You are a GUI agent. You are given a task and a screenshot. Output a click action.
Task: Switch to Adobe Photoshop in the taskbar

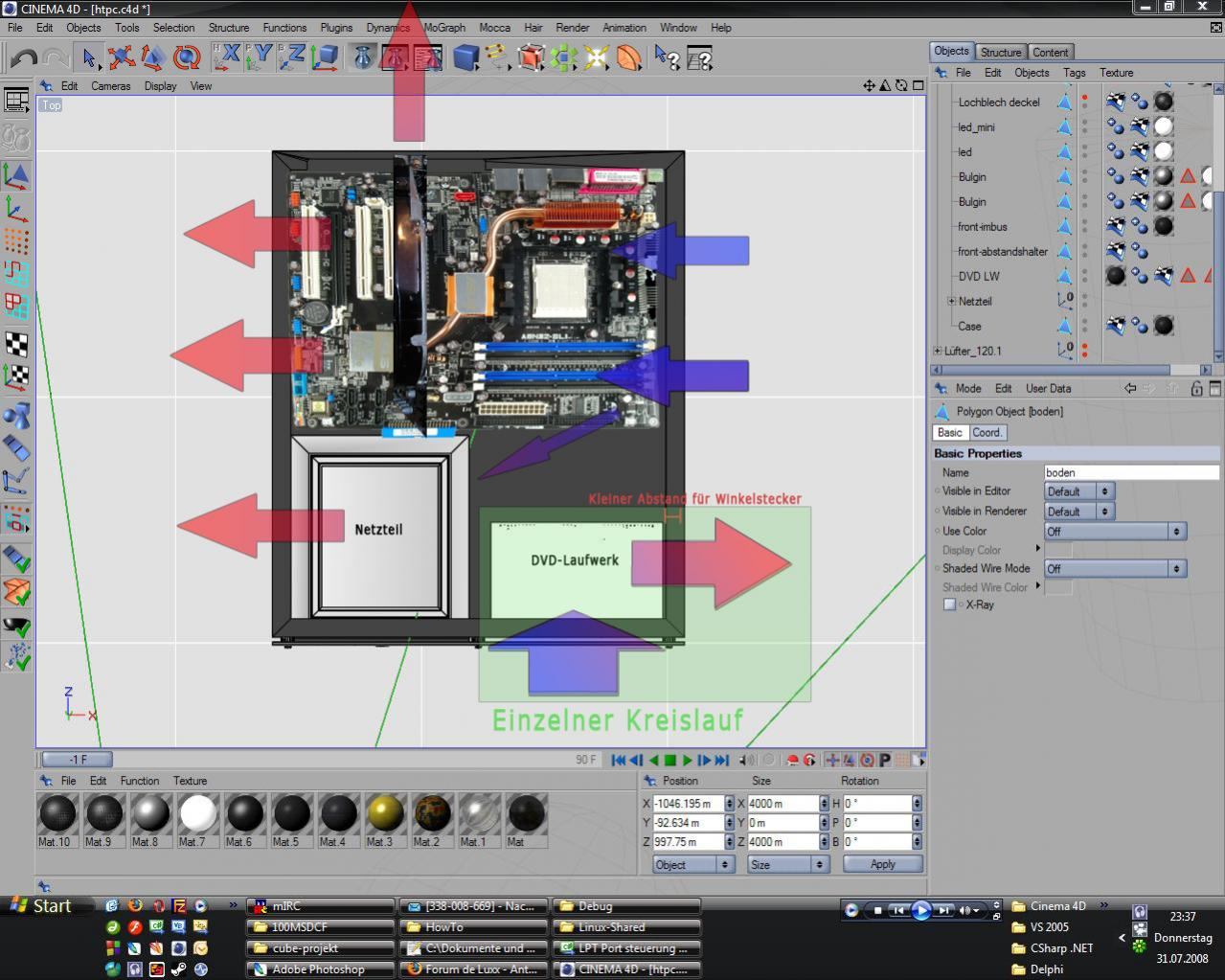(x=320, y=969)
